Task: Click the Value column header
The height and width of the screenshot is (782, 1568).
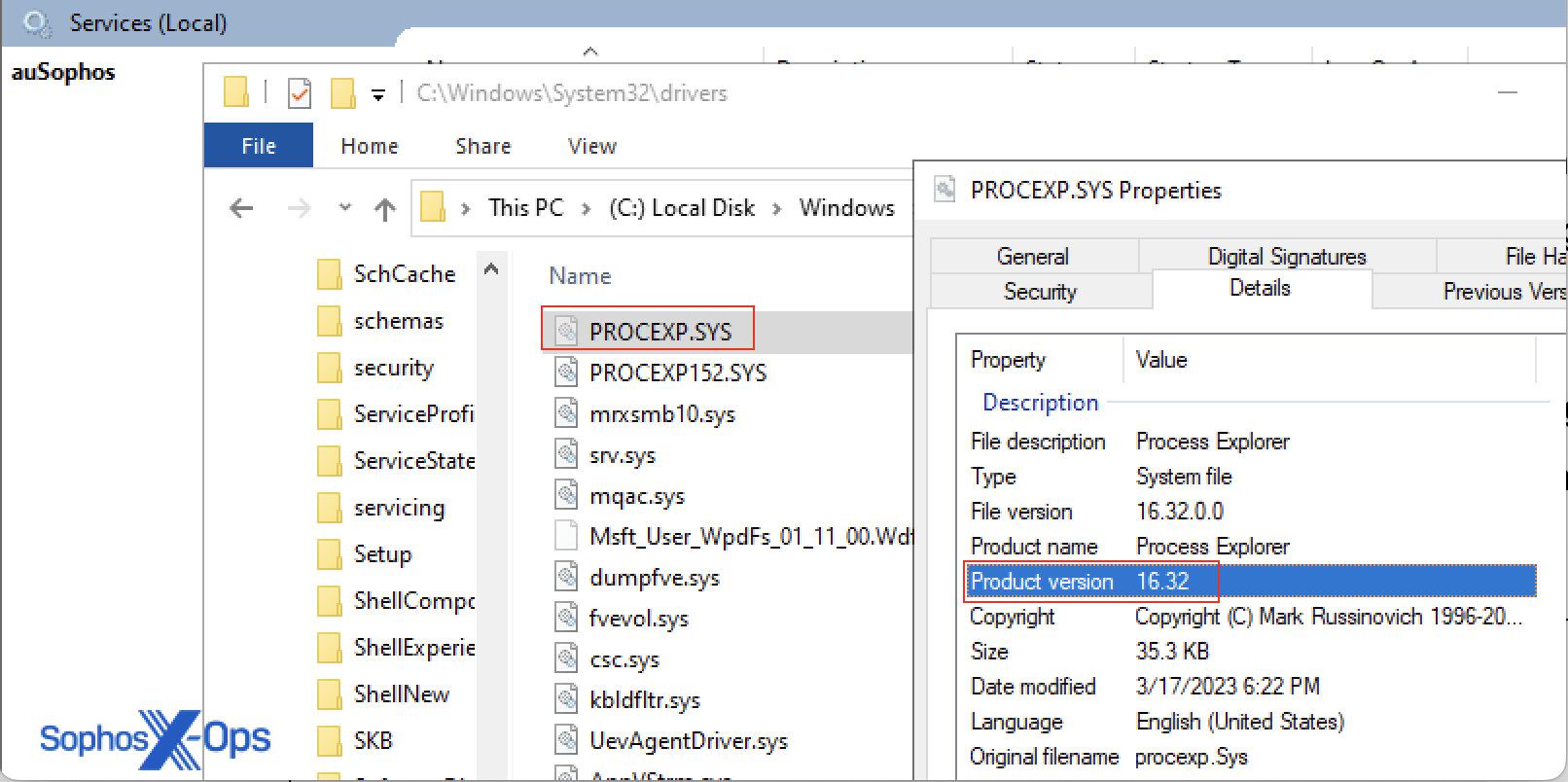Action: pos(1161,360)
